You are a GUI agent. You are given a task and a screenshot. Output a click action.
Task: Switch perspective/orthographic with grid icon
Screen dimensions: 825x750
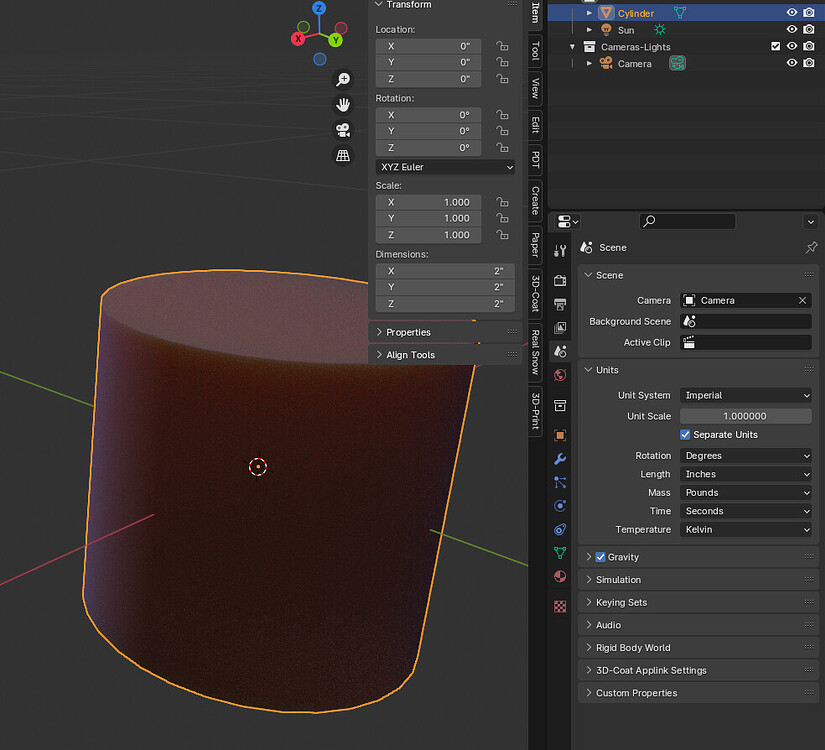(x=343, y=155)
